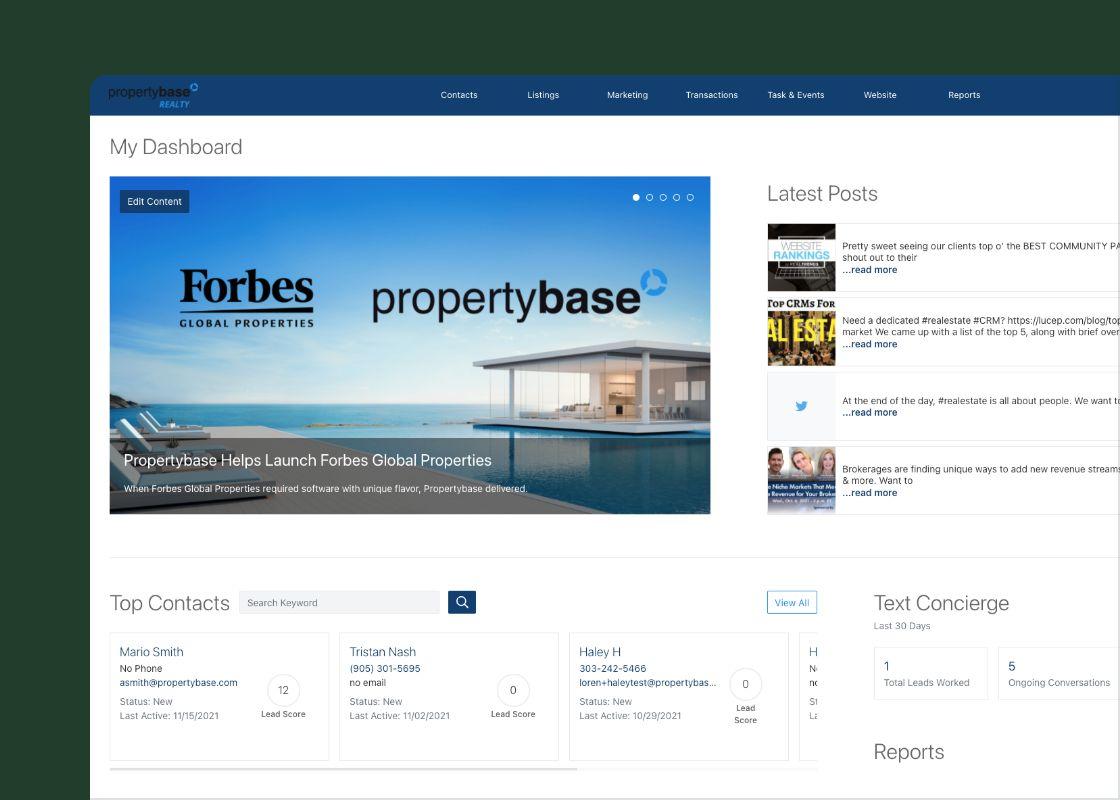Click read more on the Brokerages revenue post
Viewport: 1120px width, 800px height.
pos(869,493)
